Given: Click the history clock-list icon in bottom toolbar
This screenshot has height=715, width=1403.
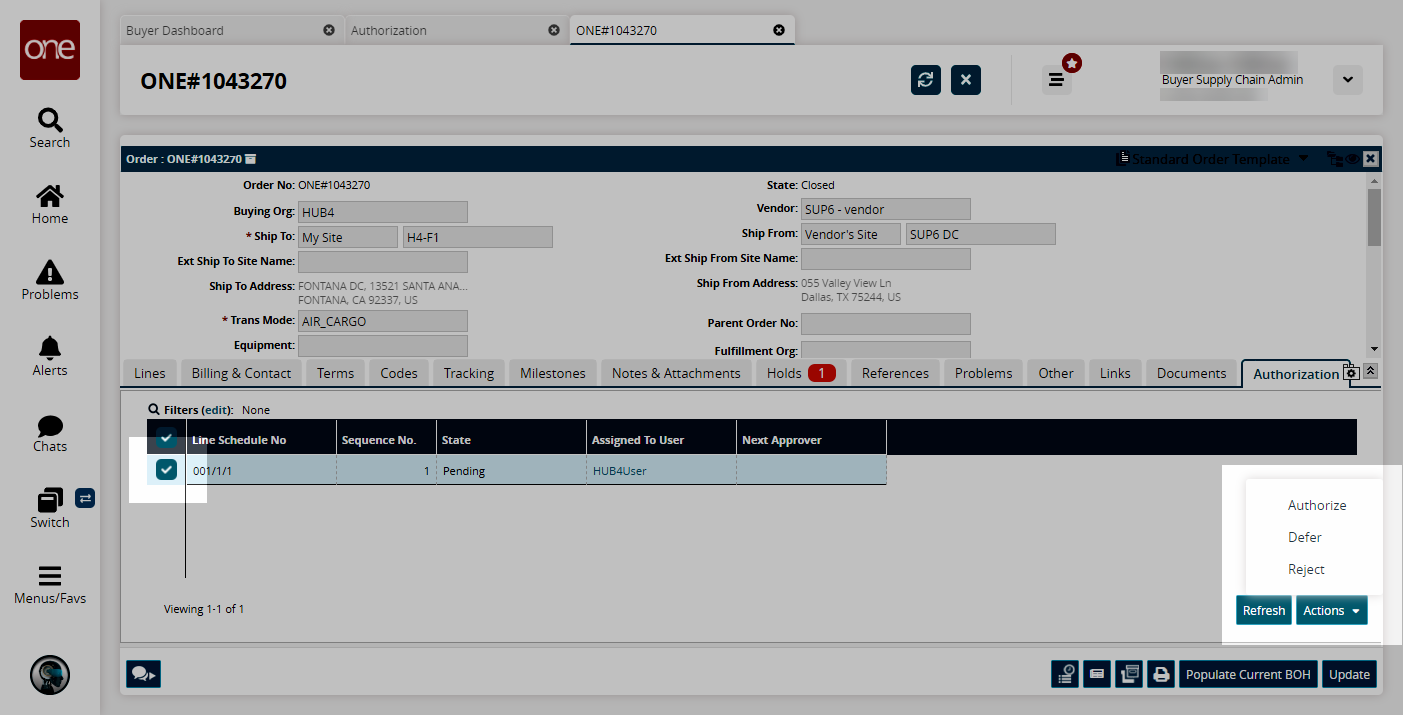Looking at the screenshot, I should (1066, 675).
